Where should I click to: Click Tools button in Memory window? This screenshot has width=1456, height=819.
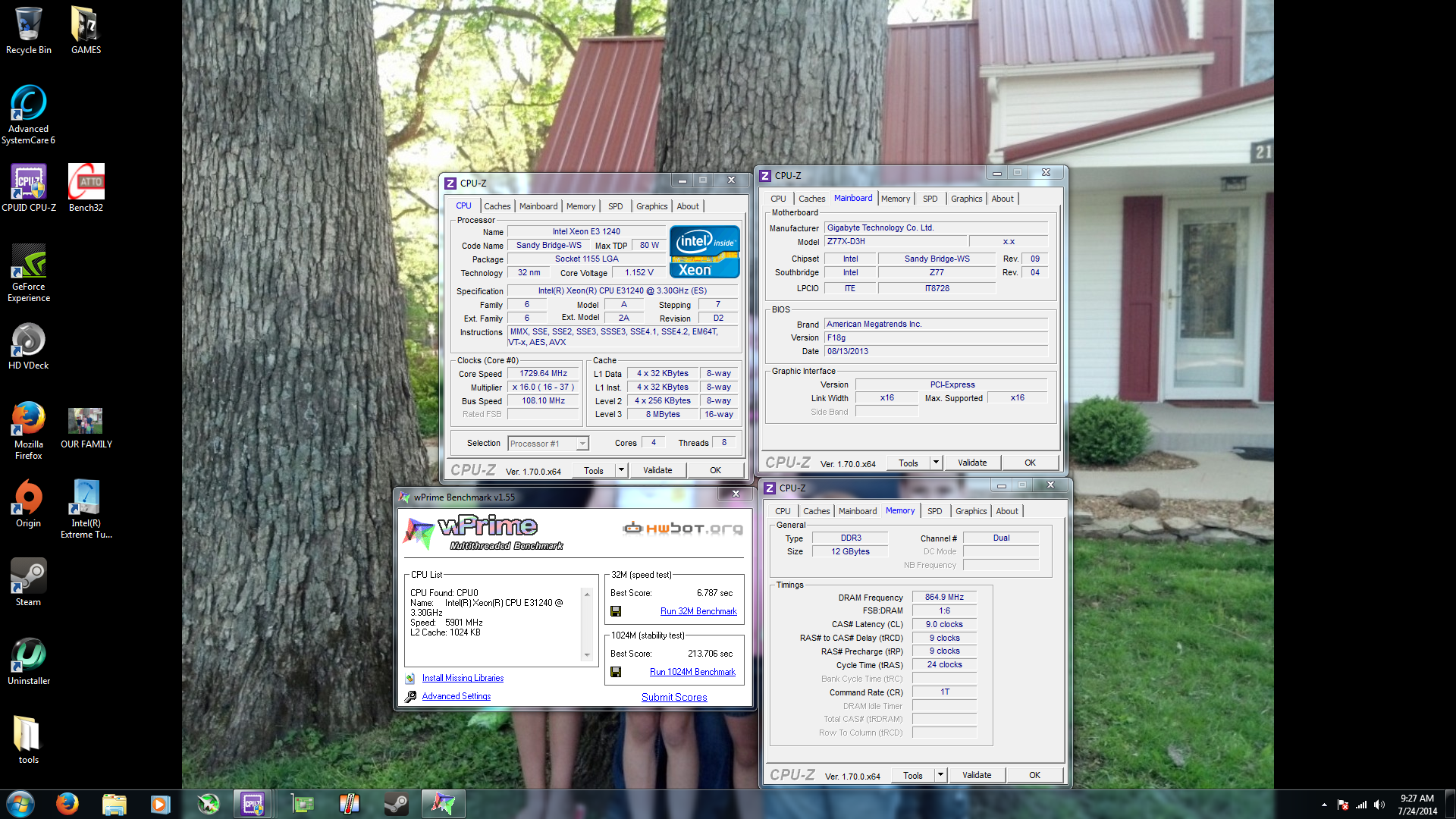pos(913,775)
